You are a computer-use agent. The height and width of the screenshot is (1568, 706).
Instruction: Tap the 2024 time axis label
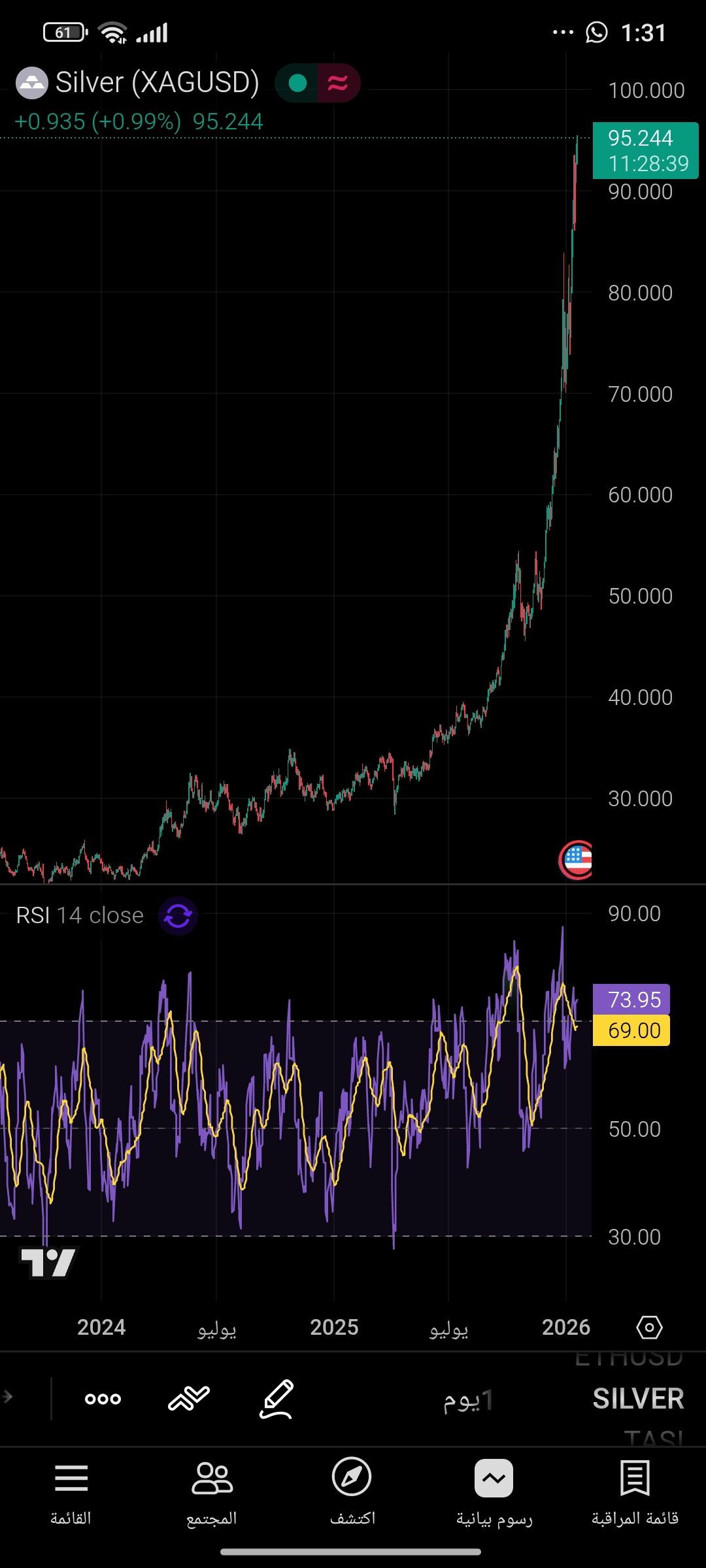101,1327
